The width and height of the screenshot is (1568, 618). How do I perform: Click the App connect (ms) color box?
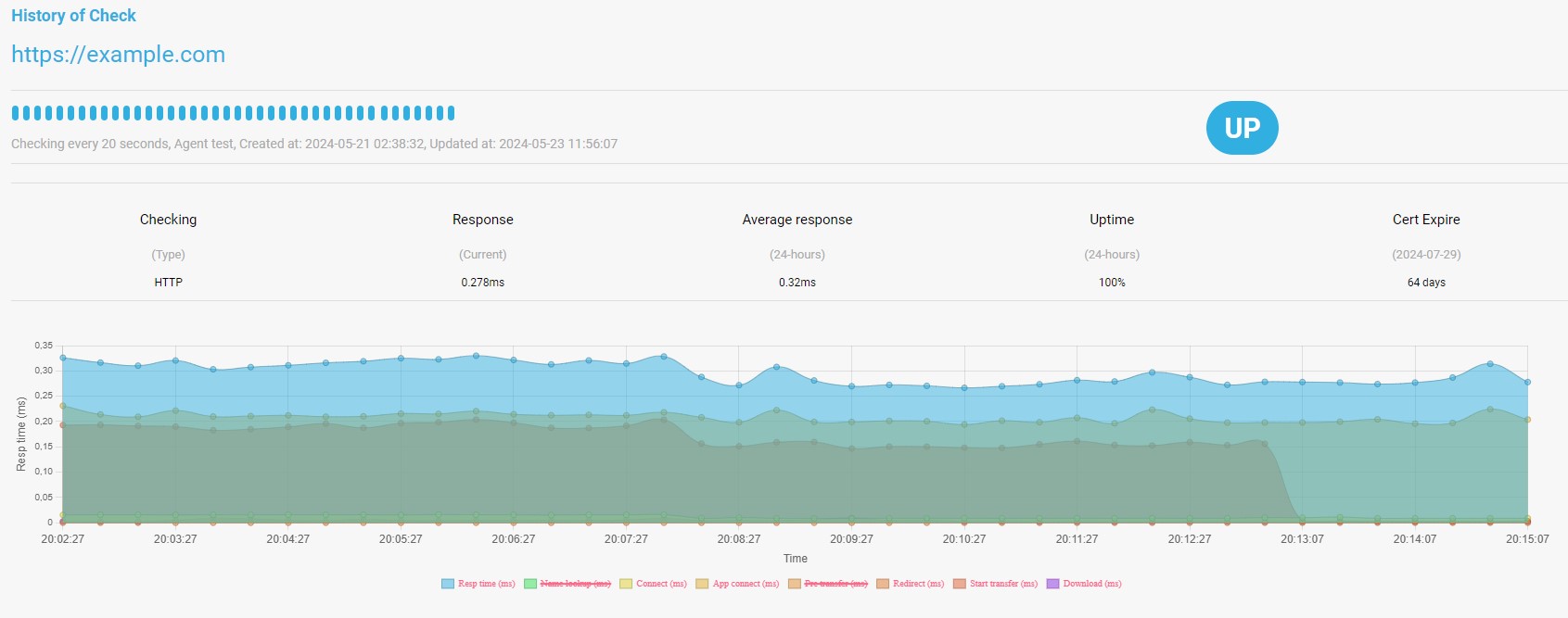point(702,584)
